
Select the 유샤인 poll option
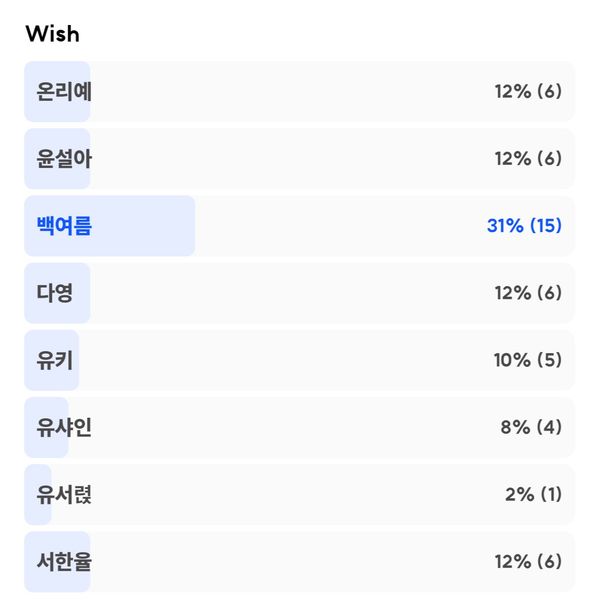tap(299, 427)
